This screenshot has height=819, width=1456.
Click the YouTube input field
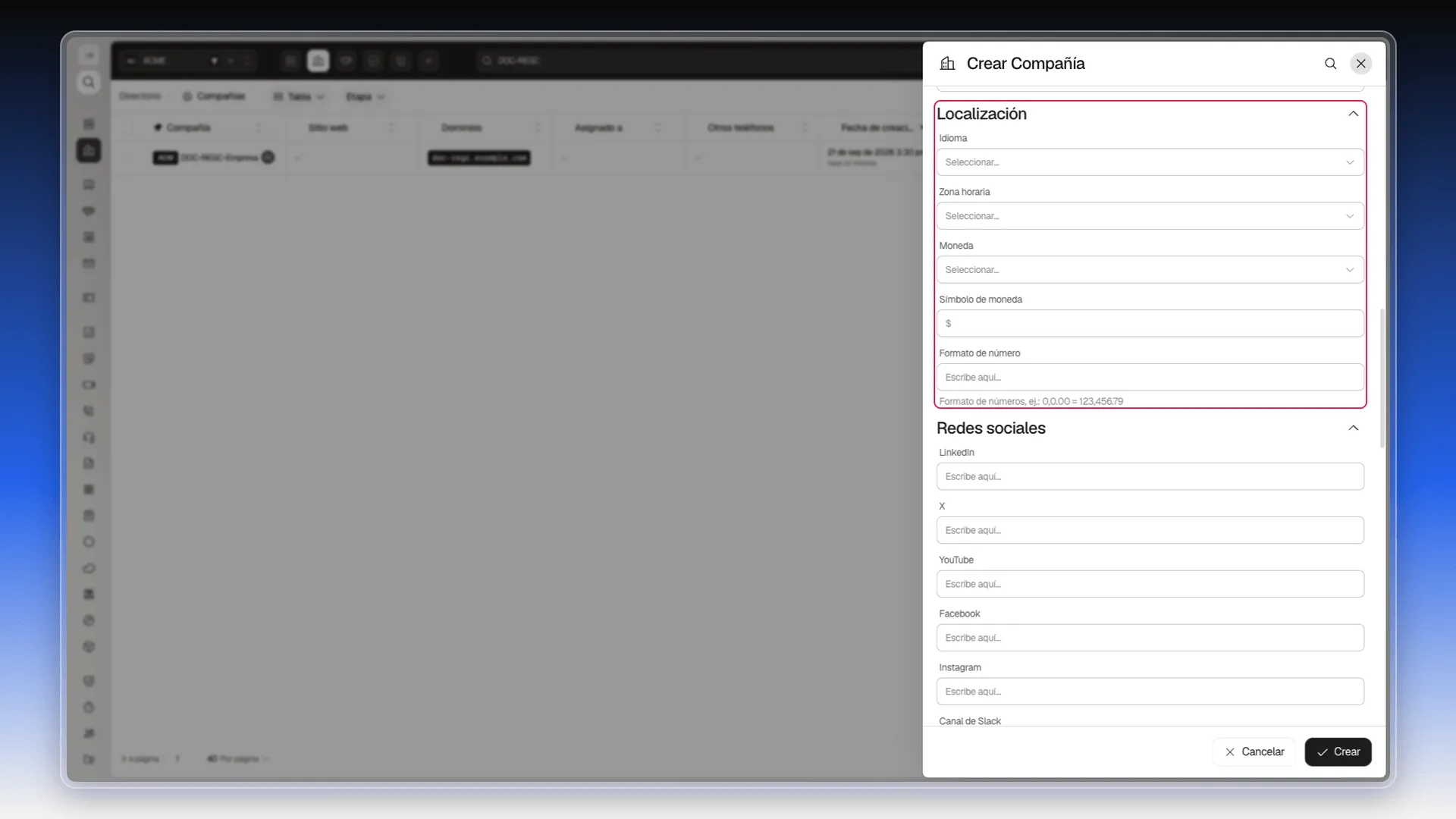click(x=1150, y=585)
